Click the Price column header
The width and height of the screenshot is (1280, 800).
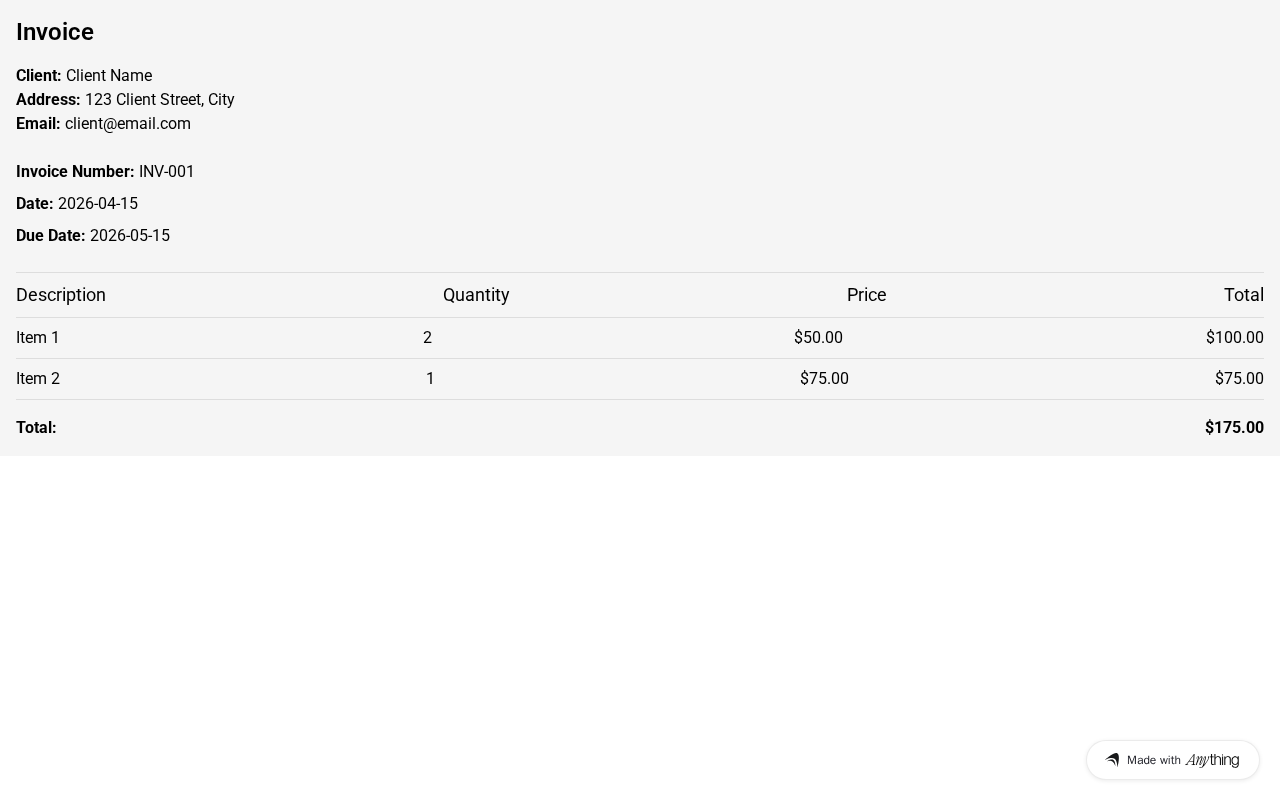(866, 295)
